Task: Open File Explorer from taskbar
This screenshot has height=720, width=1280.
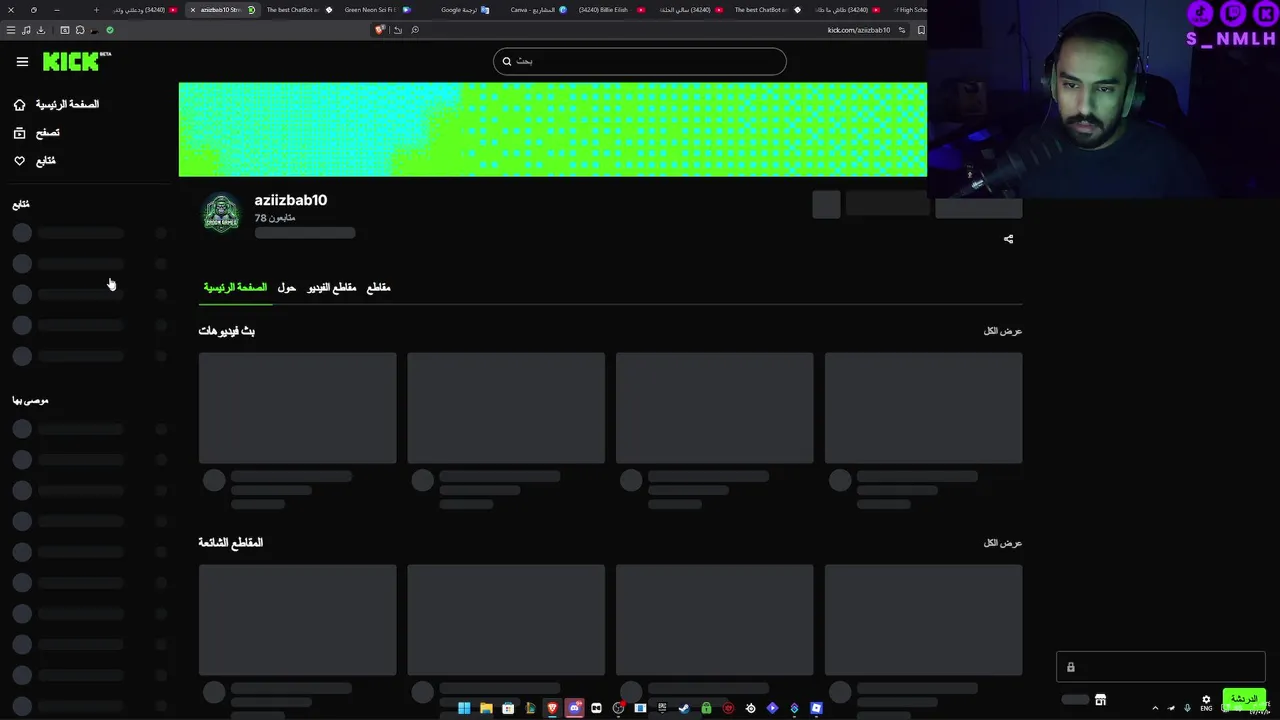Action: coord(486,708)
